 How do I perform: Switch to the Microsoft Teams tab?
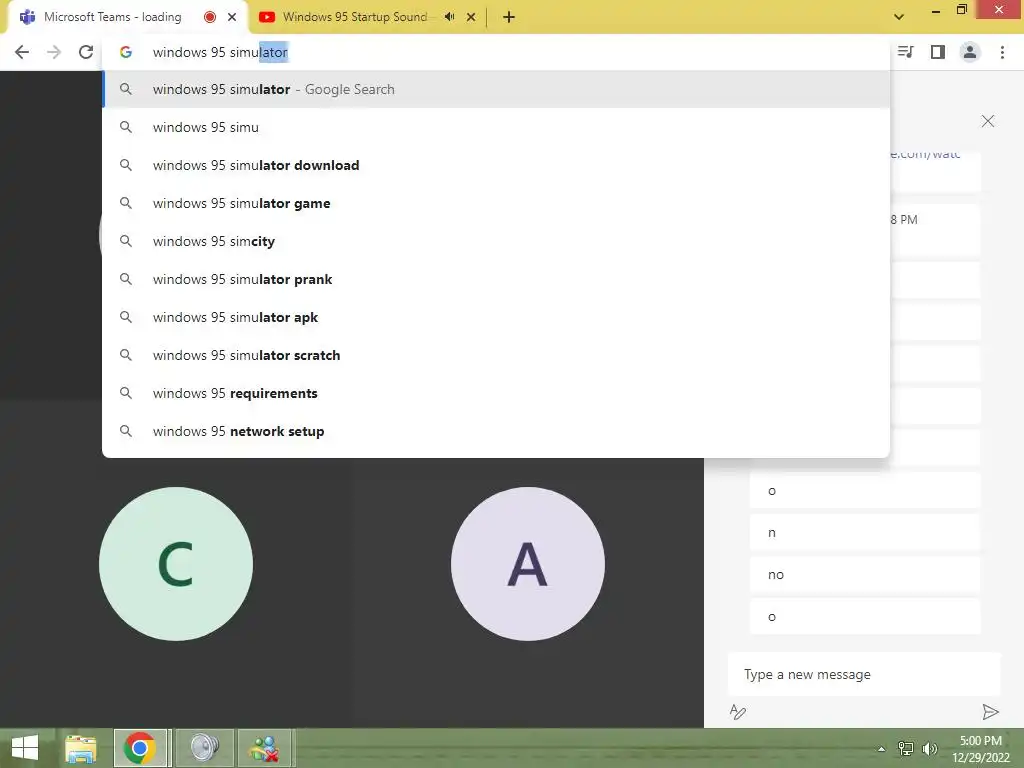pos(112,17)
